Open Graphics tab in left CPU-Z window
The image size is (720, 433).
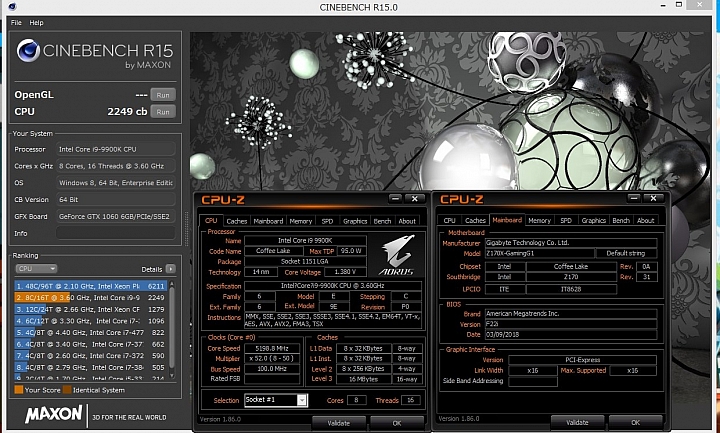coord(355,221)
